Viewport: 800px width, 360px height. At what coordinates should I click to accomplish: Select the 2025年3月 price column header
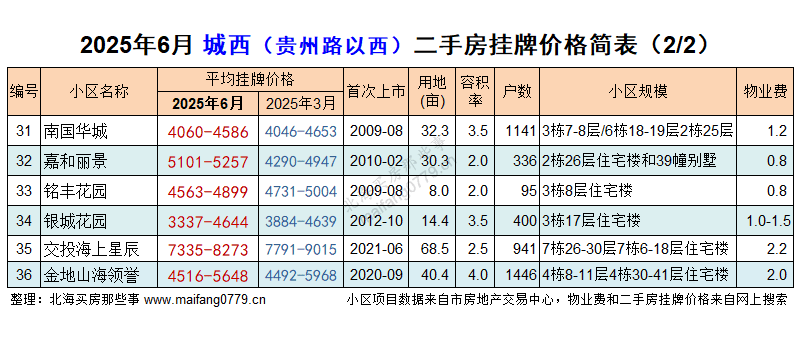click(x=301, y=104)
